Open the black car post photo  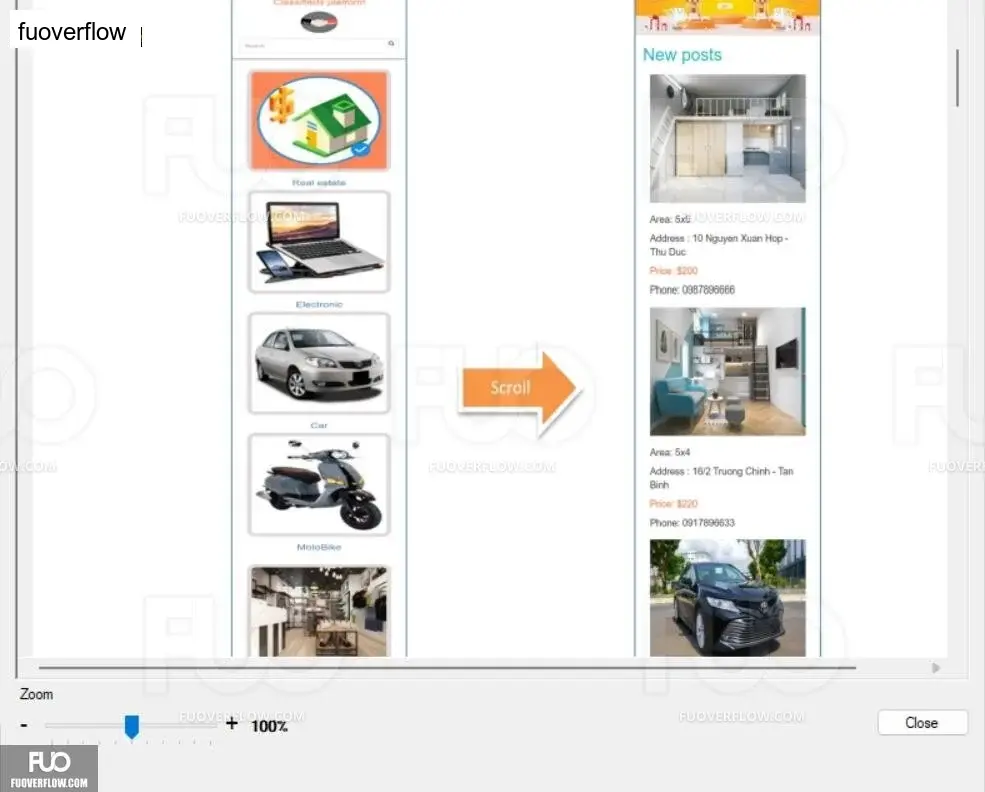pos(727,598)
